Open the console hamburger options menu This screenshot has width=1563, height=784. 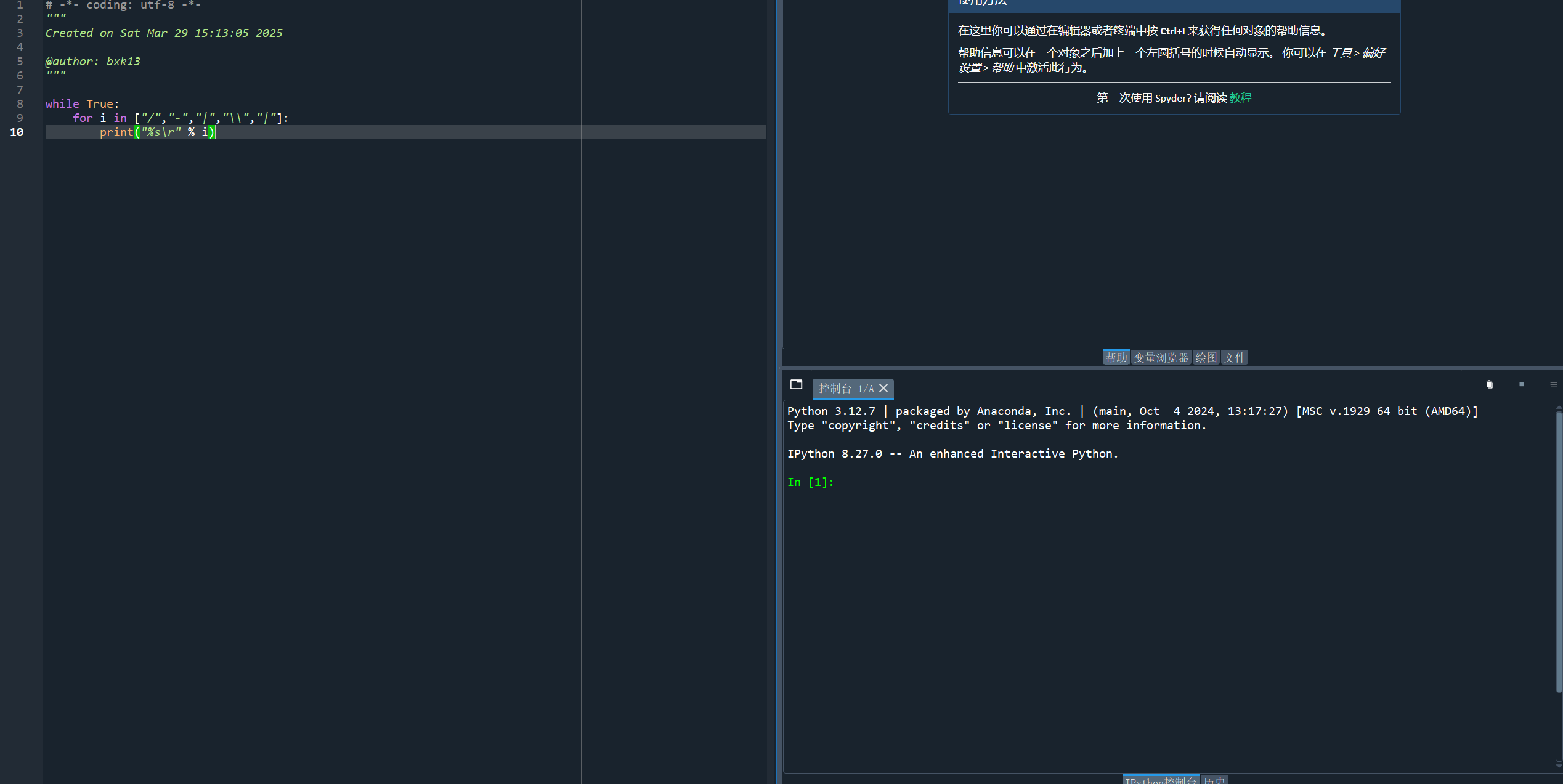[x=1553, y=384]
